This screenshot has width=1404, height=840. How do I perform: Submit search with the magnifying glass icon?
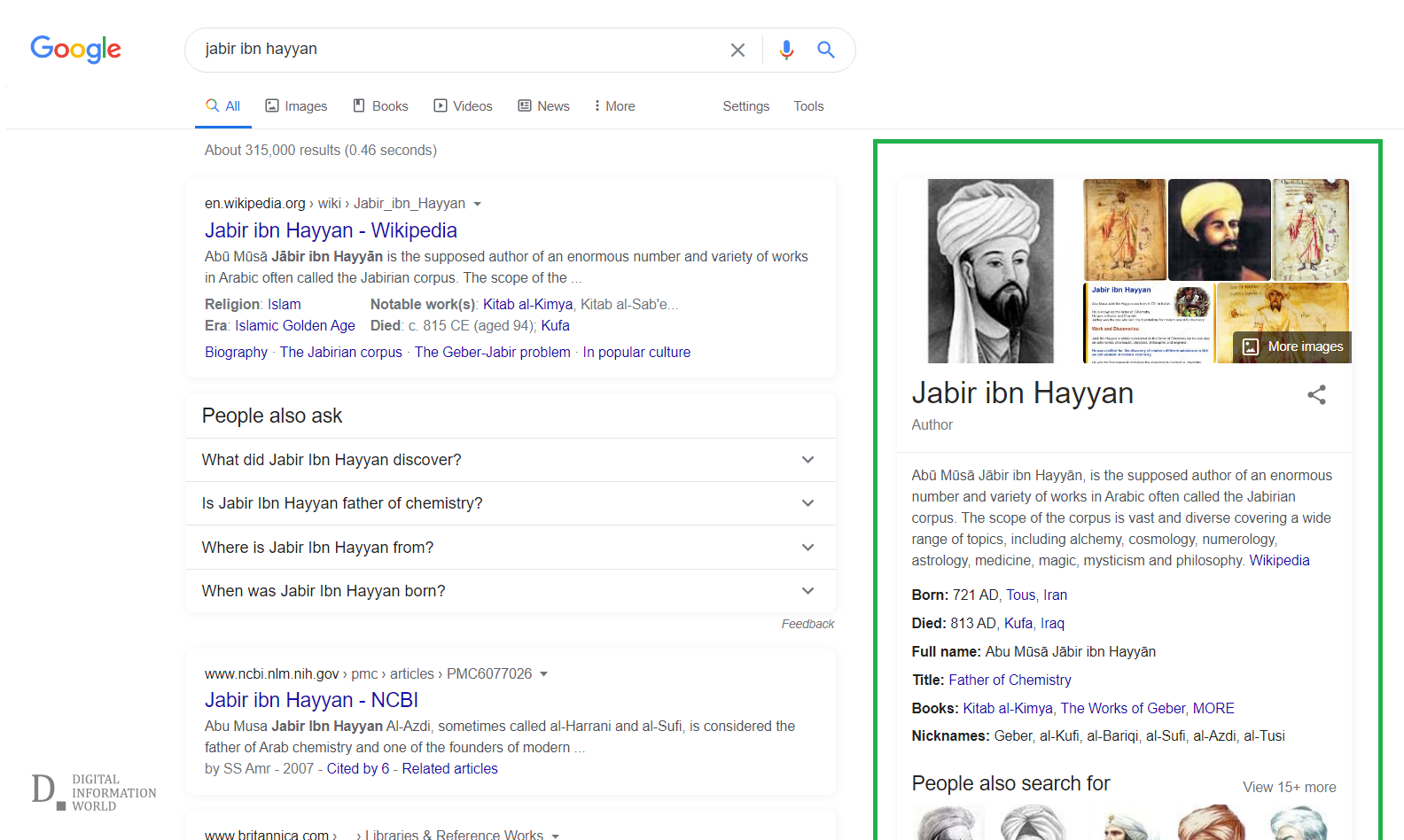(826, 50)
